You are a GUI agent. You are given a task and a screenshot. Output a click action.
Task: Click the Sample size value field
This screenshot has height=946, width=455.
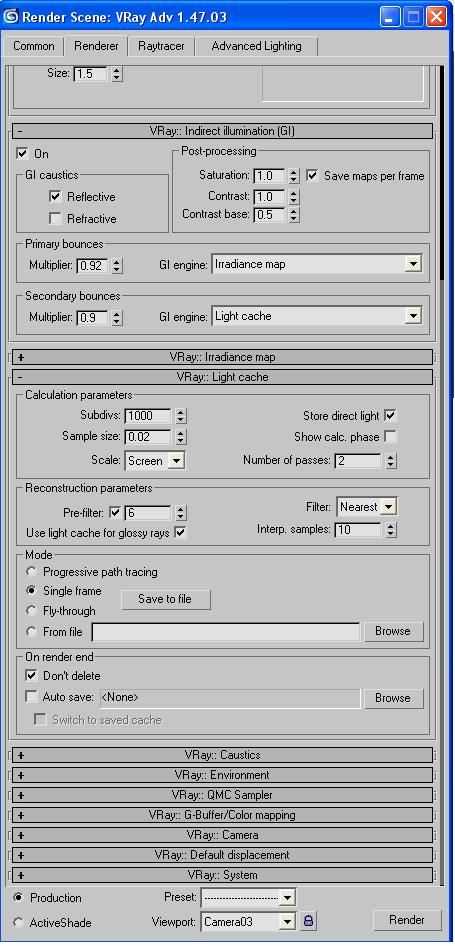coord(148,437)
